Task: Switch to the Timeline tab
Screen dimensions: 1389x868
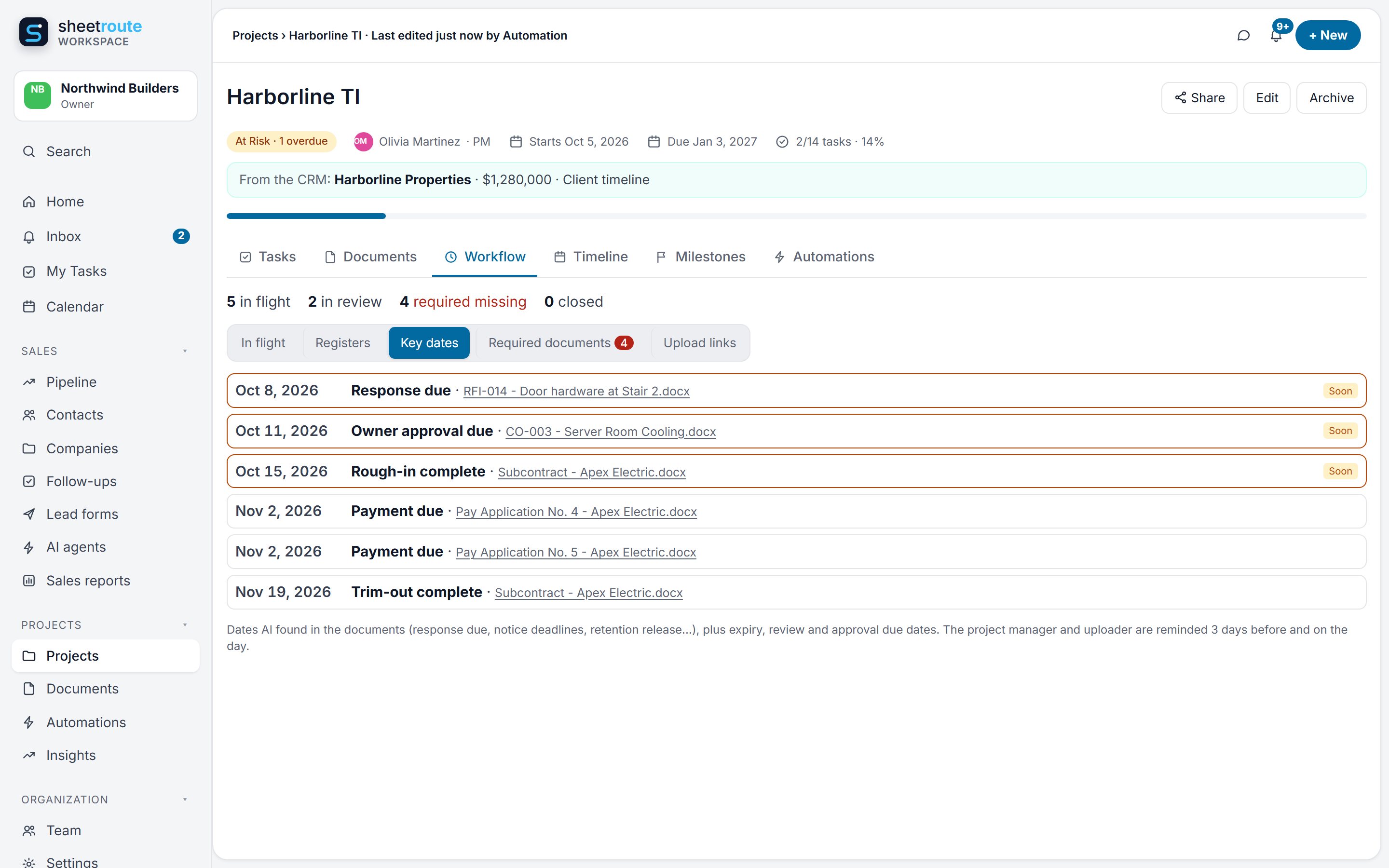Action: tap(591, 257)
